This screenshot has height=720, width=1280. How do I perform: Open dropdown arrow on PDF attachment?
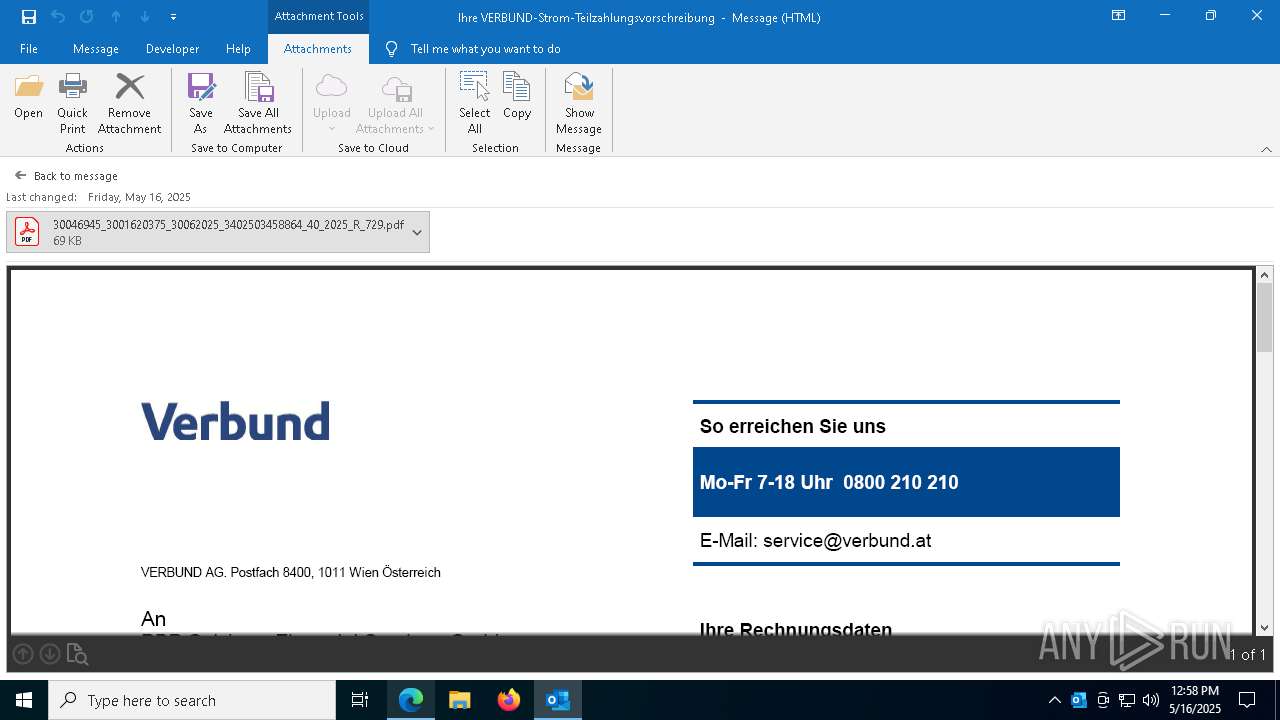pyautogui.click(x=417, y=232)
